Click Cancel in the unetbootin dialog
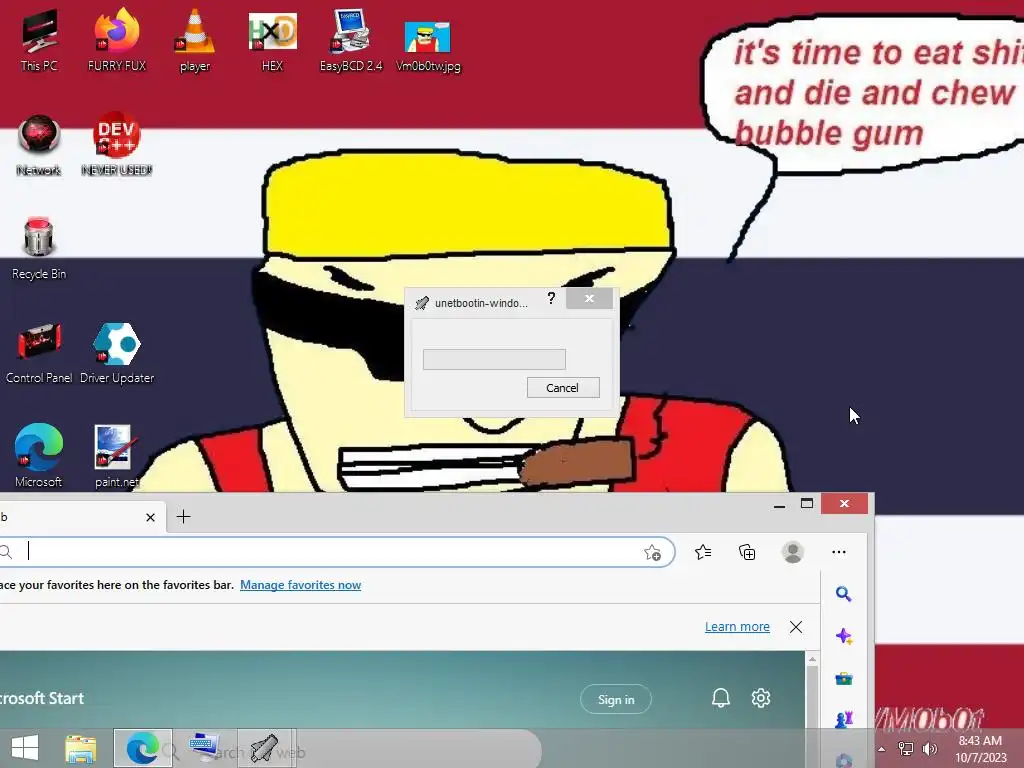This screenshot has width=1024, height=768. pyautogui.click(x=563, y=387)
